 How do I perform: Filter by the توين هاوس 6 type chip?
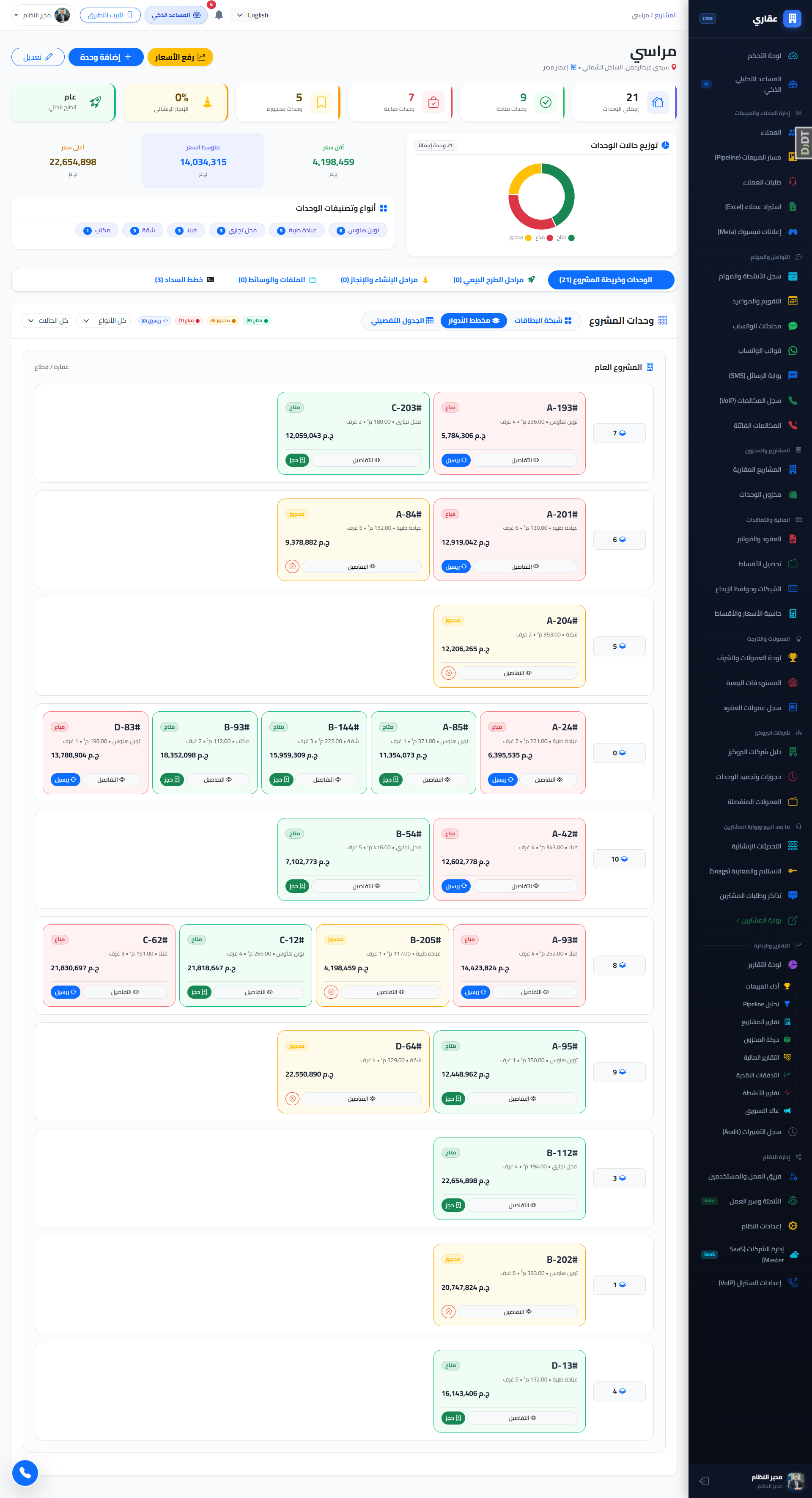[358, 230]
